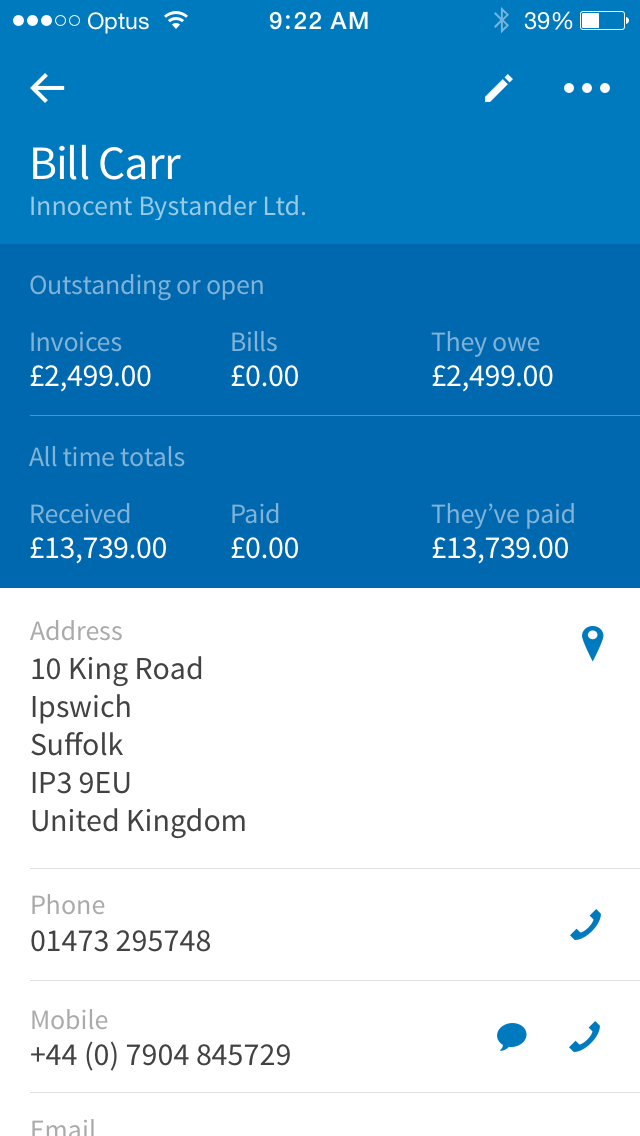Select the Invoices £2,499.00 amount
Viewport: 640px width, 1136px height.
coord(90,376)
